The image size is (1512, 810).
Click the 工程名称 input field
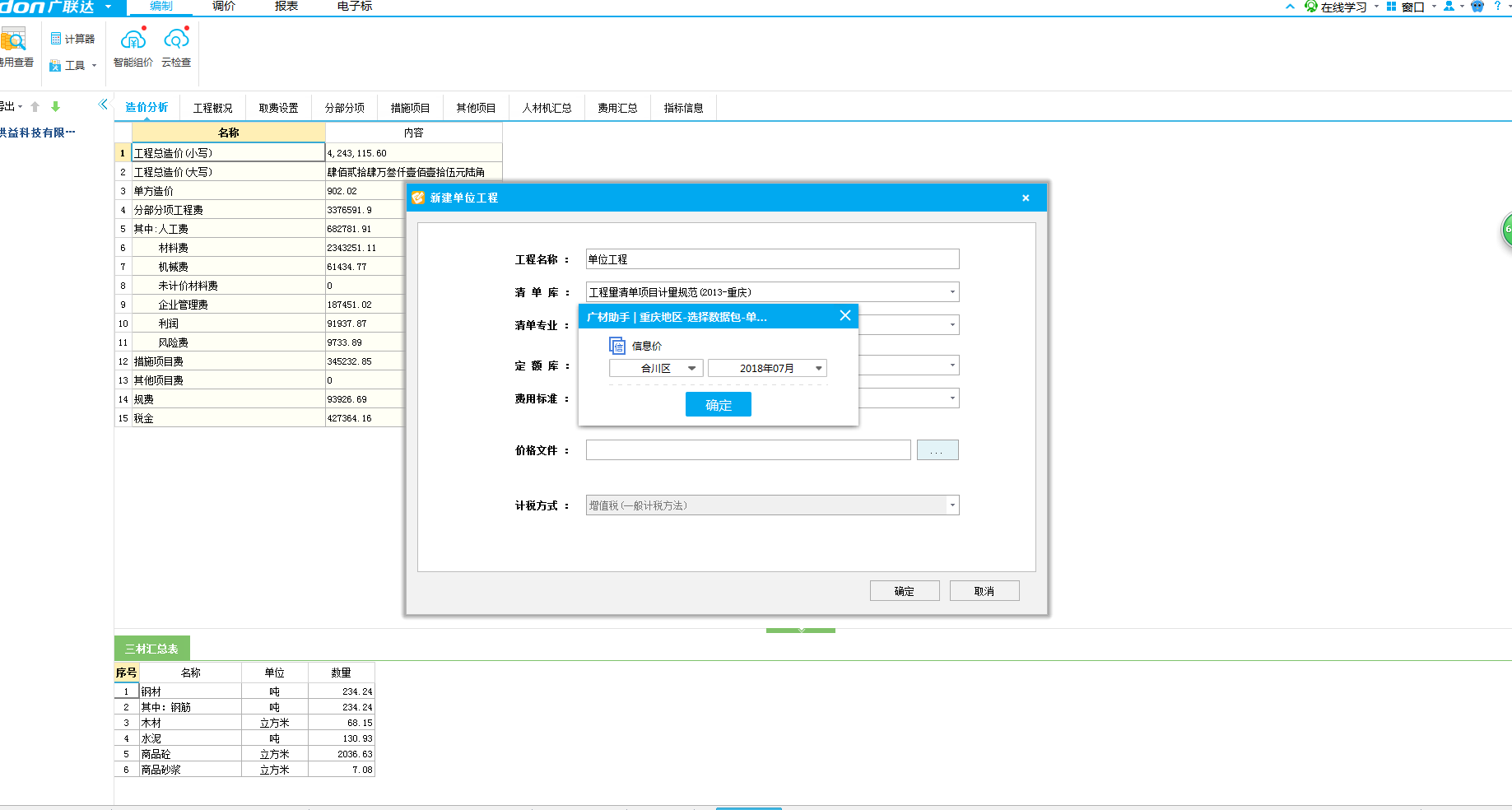coord(772,259)
